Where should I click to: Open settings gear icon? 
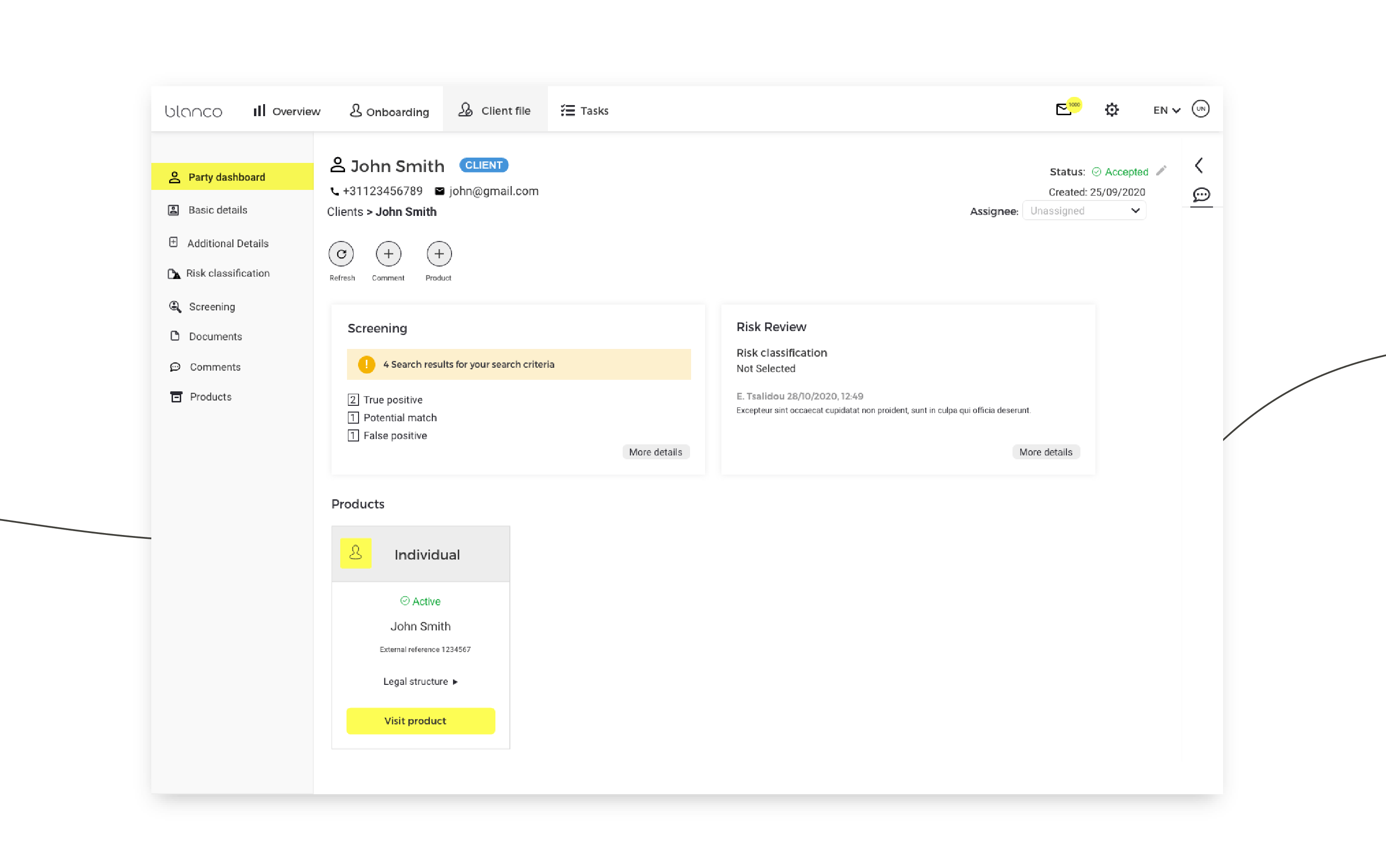point(1112,110)
